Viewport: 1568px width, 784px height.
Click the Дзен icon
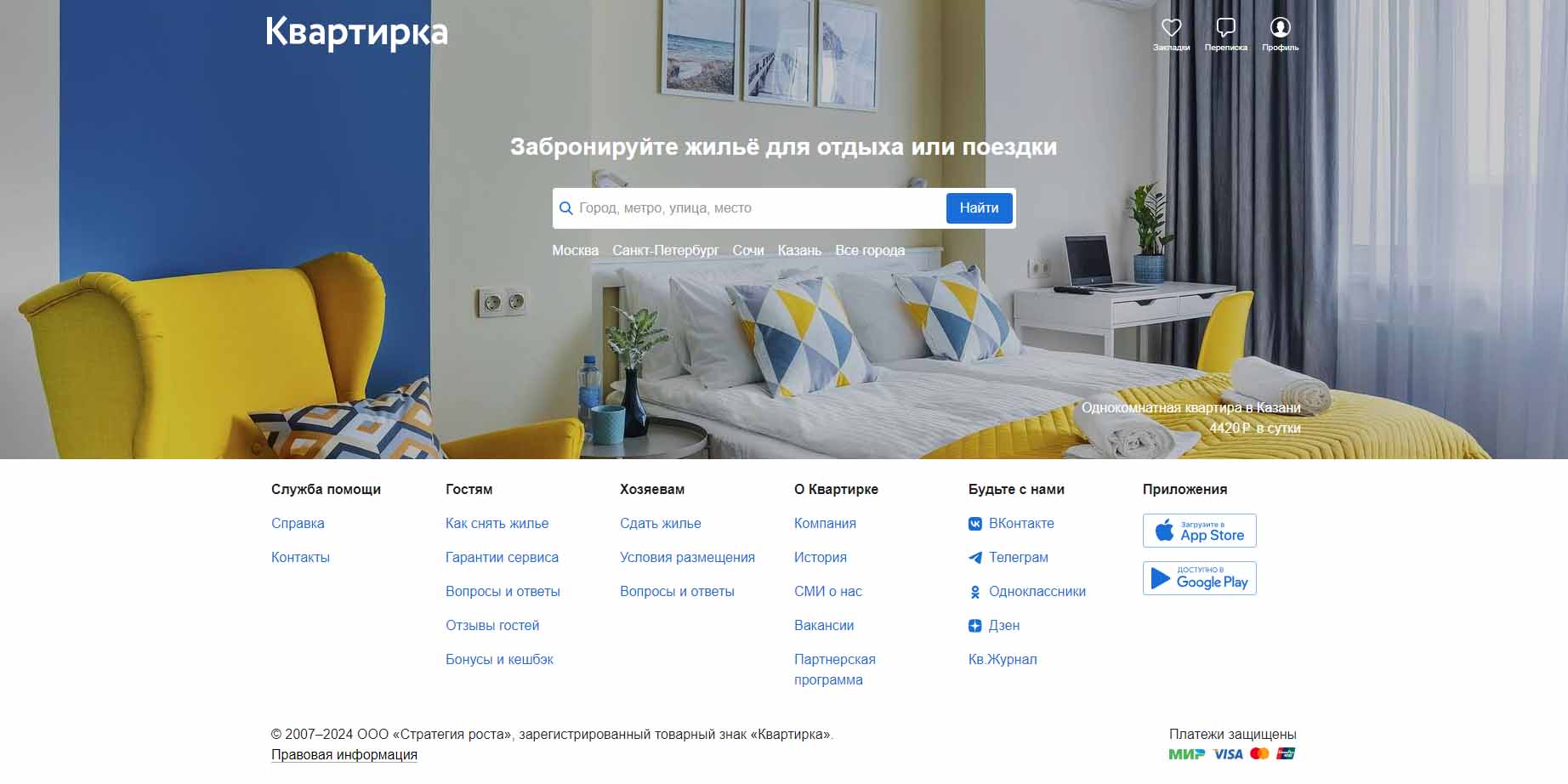pos(975,626)
